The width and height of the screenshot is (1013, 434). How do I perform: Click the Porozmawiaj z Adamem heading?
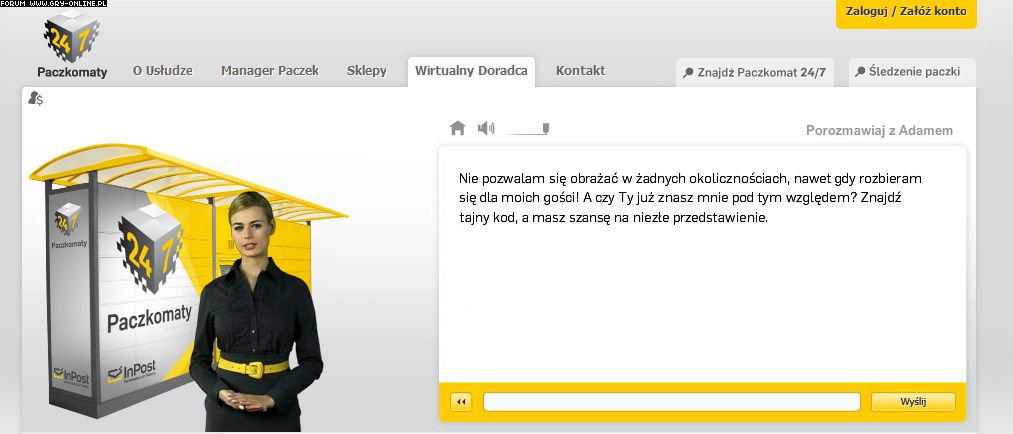click(x=879, y=130)
